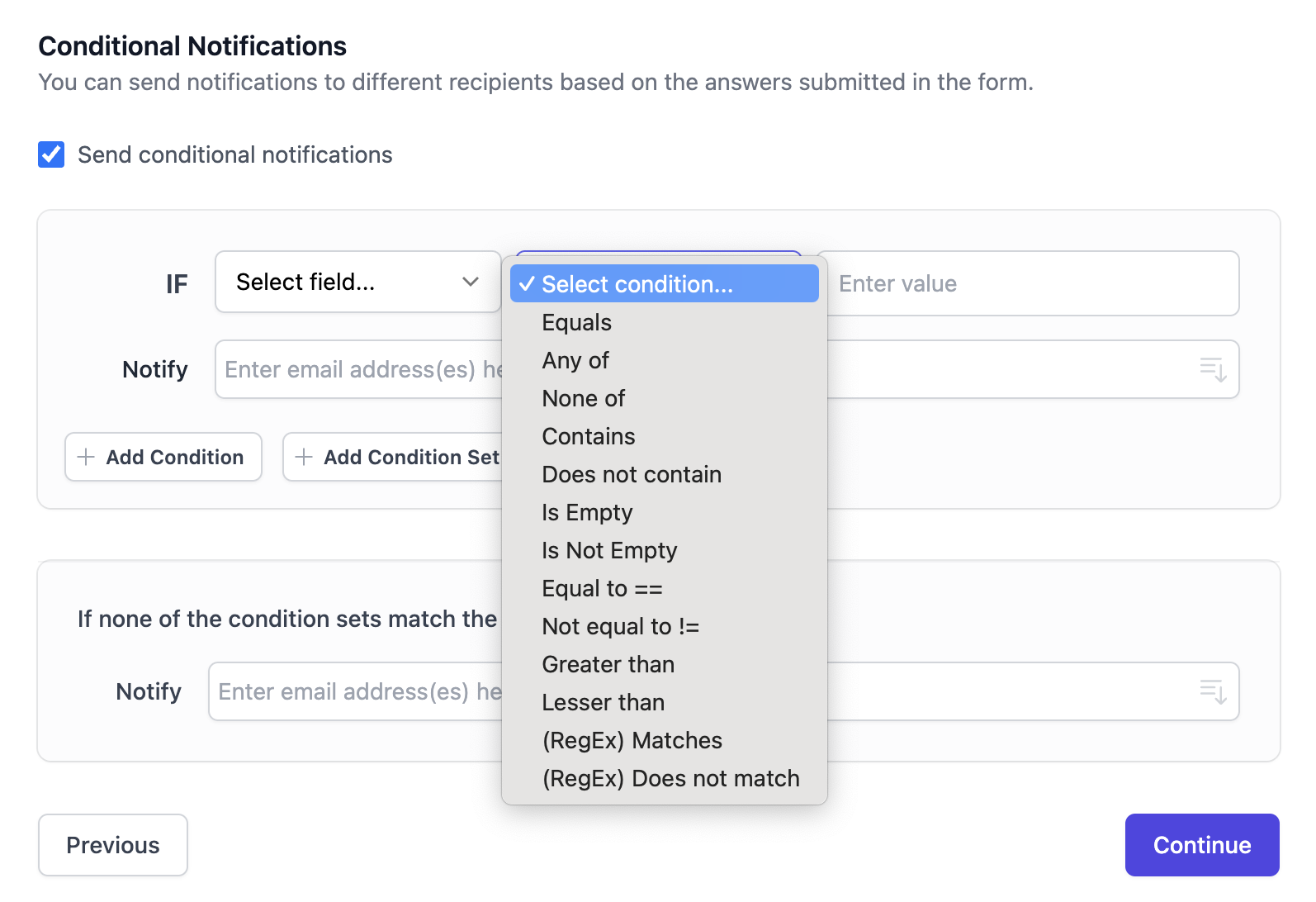1316x902 pixels.
Task: Open the Select field dropdown
Action: [x=357, y=282]
